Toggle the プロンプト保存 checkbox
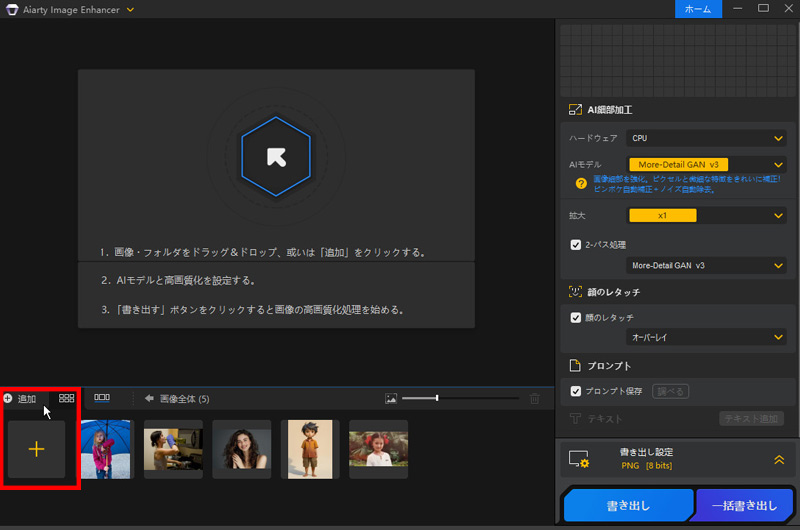The height and width of the screenshot is (530, 800). coord(575,391)
